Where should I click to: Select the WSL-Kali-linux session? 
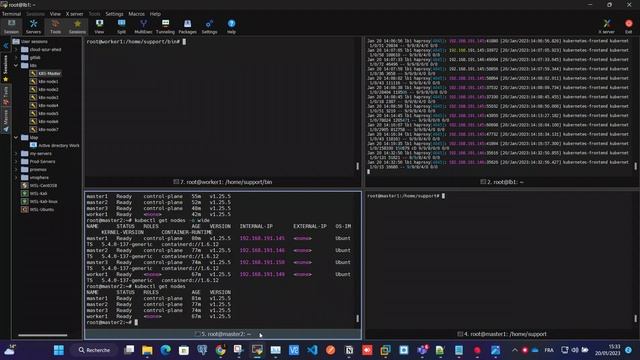[40, 202]
